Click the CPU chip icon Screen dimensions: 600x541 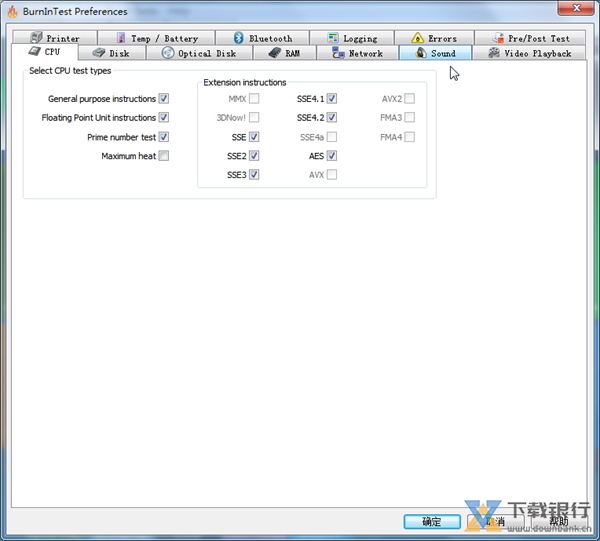pyautogui.click(x=34, y=51)
